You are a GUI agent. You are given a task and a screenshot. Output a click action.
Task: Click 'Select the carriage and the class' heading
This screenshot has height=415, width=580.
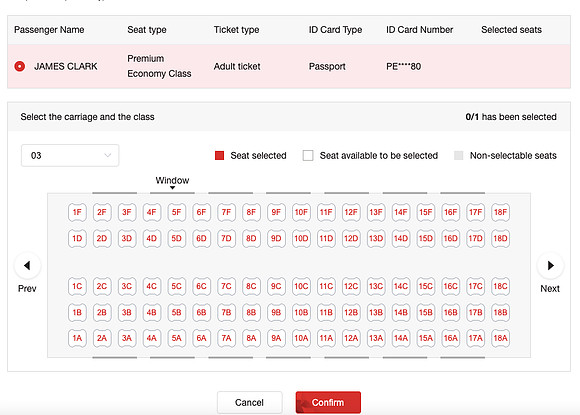tap(87, 117)
